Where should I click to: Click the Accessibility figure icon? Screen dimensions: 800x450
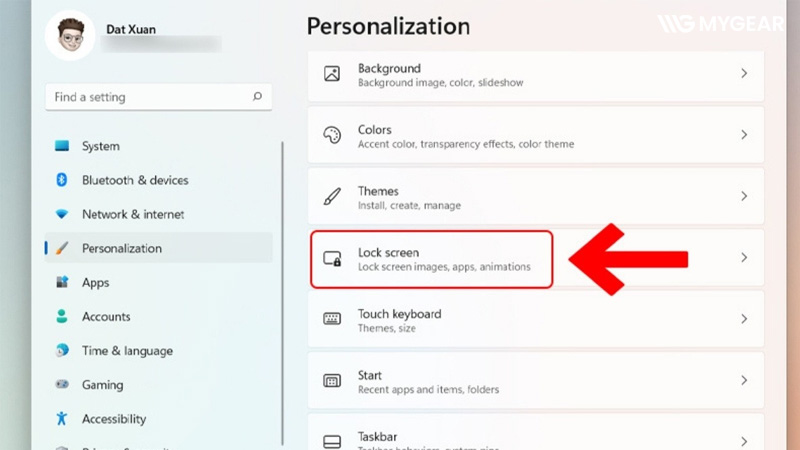[62, 419]
